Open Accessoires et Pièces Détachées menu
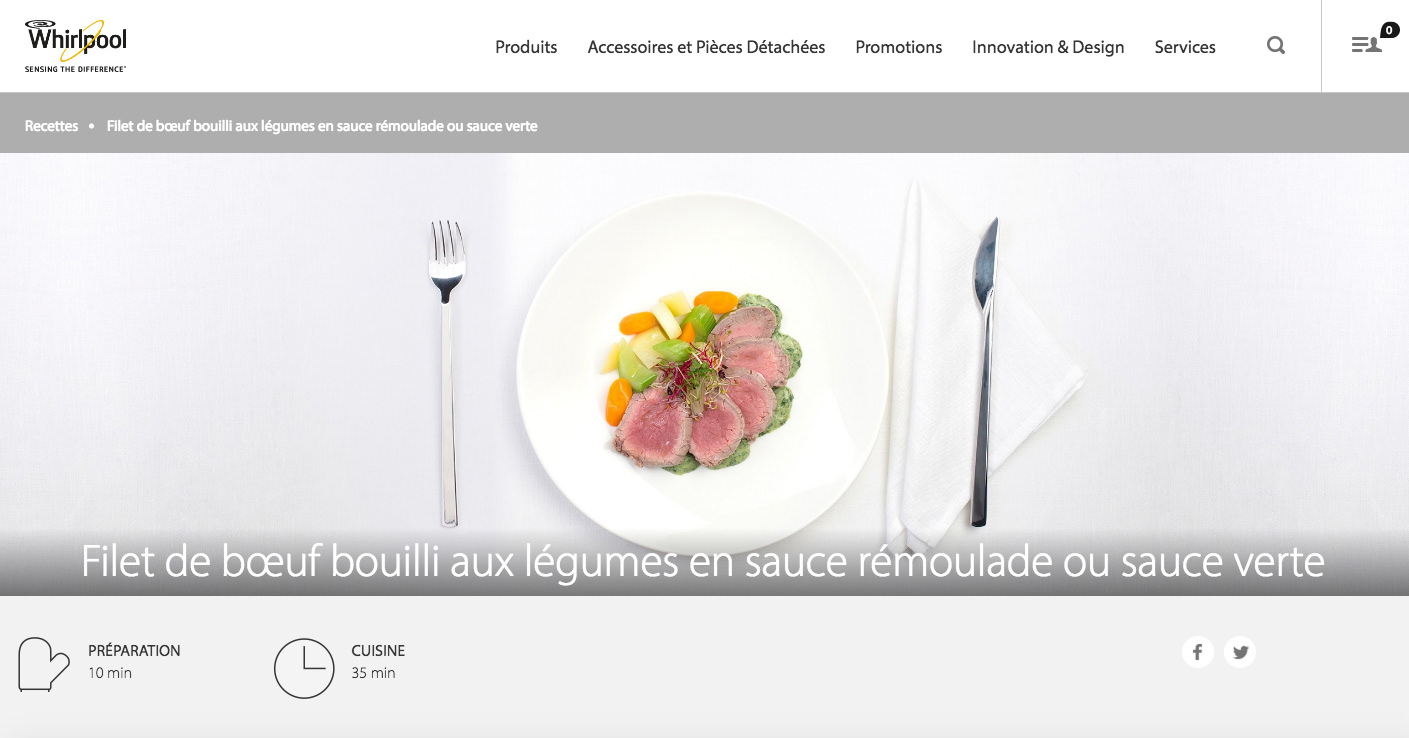This screenshot has width=1409, height=738. click(706, 47)
